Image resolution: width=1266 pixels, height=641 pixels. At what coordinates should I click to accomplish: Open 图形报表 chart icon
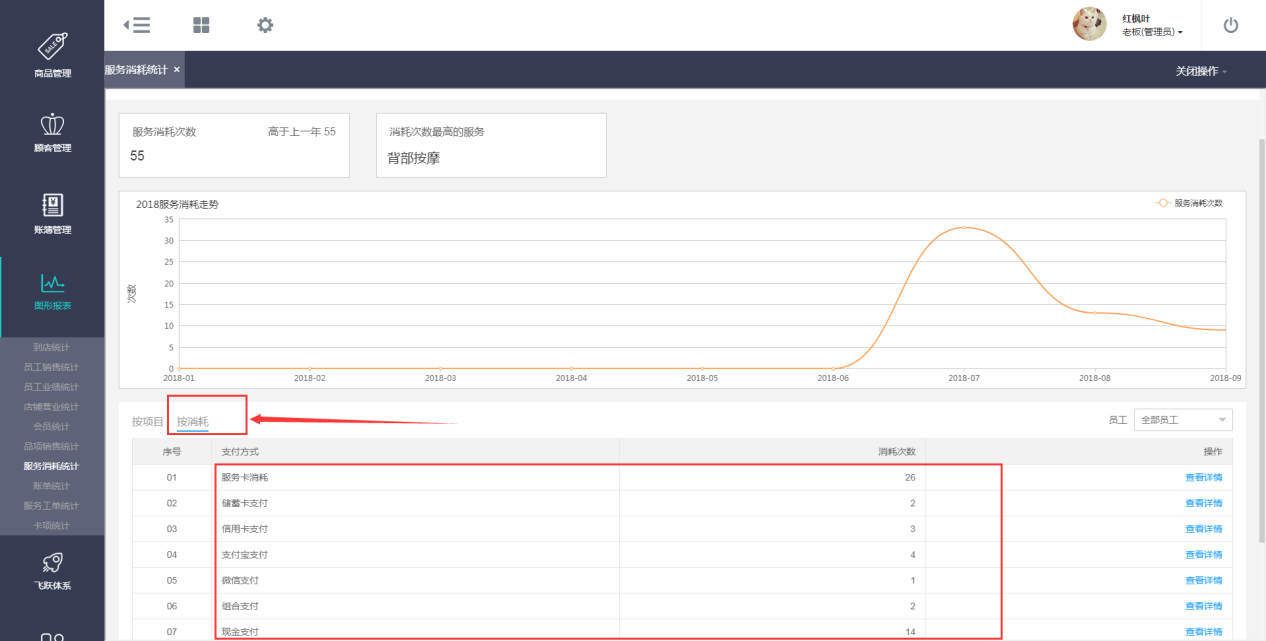coord(52,282)
